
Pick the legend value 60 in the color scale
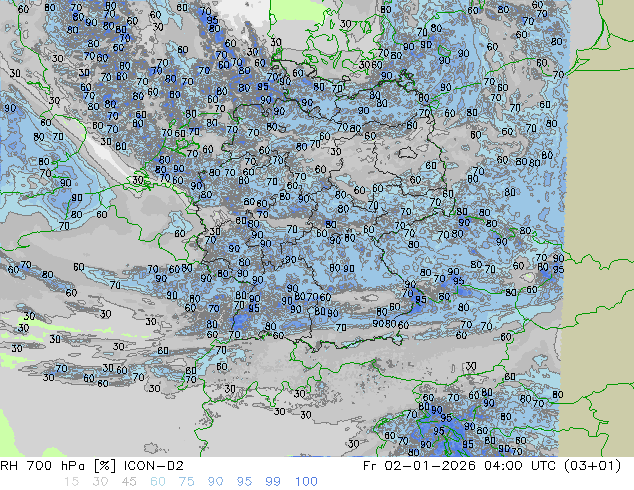coord(158,482)
